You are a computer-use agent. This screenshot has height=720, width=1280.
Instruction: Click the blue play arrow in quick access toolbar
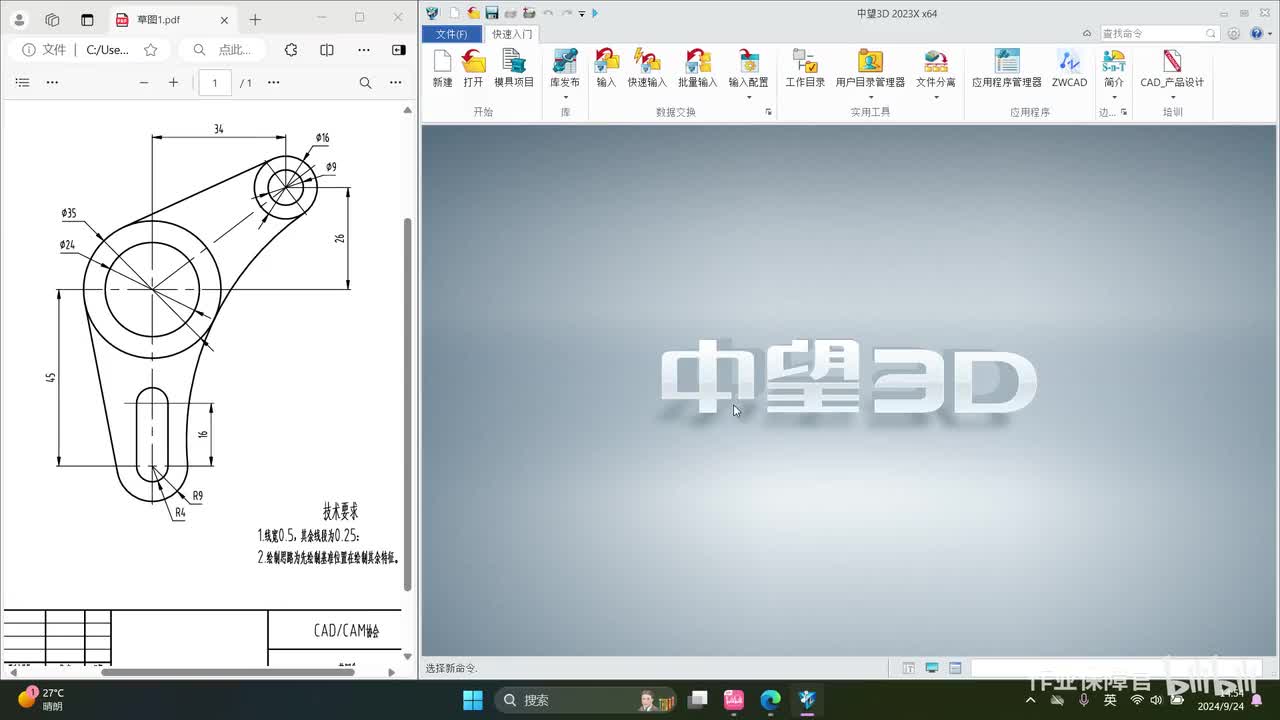point(595,13)
